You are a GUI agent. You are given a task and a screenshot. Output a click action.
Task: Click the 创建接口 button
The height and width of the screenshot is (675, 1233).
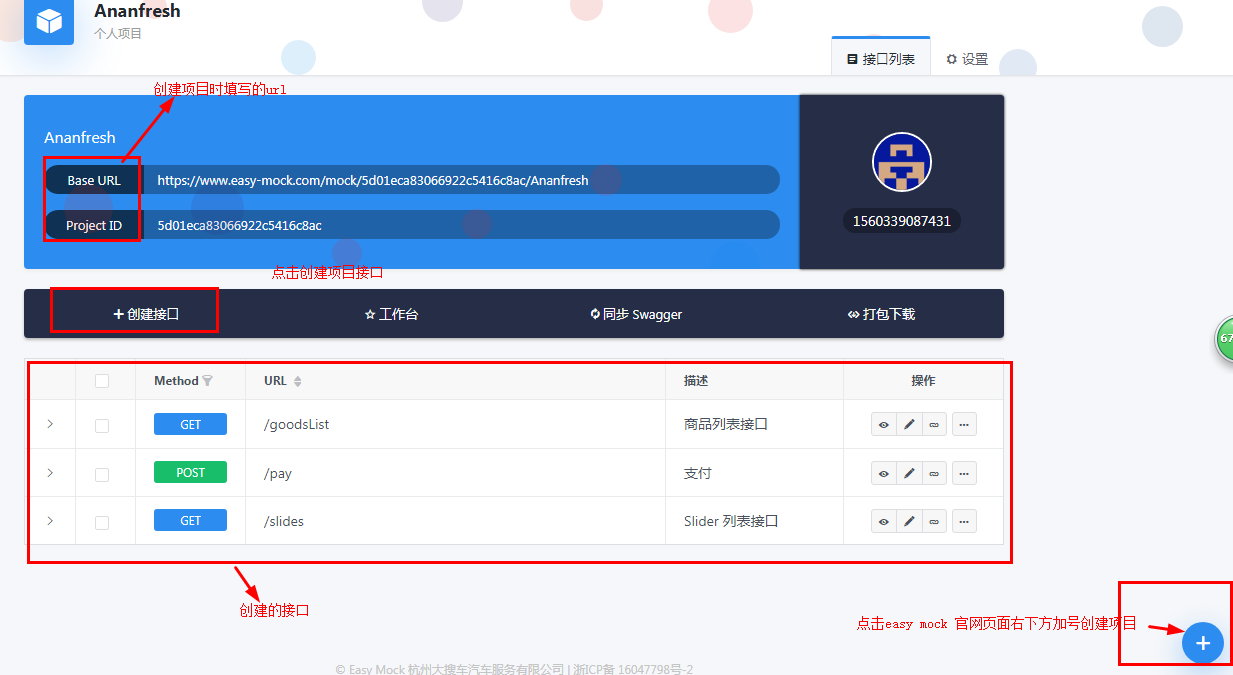click(146, 314)
